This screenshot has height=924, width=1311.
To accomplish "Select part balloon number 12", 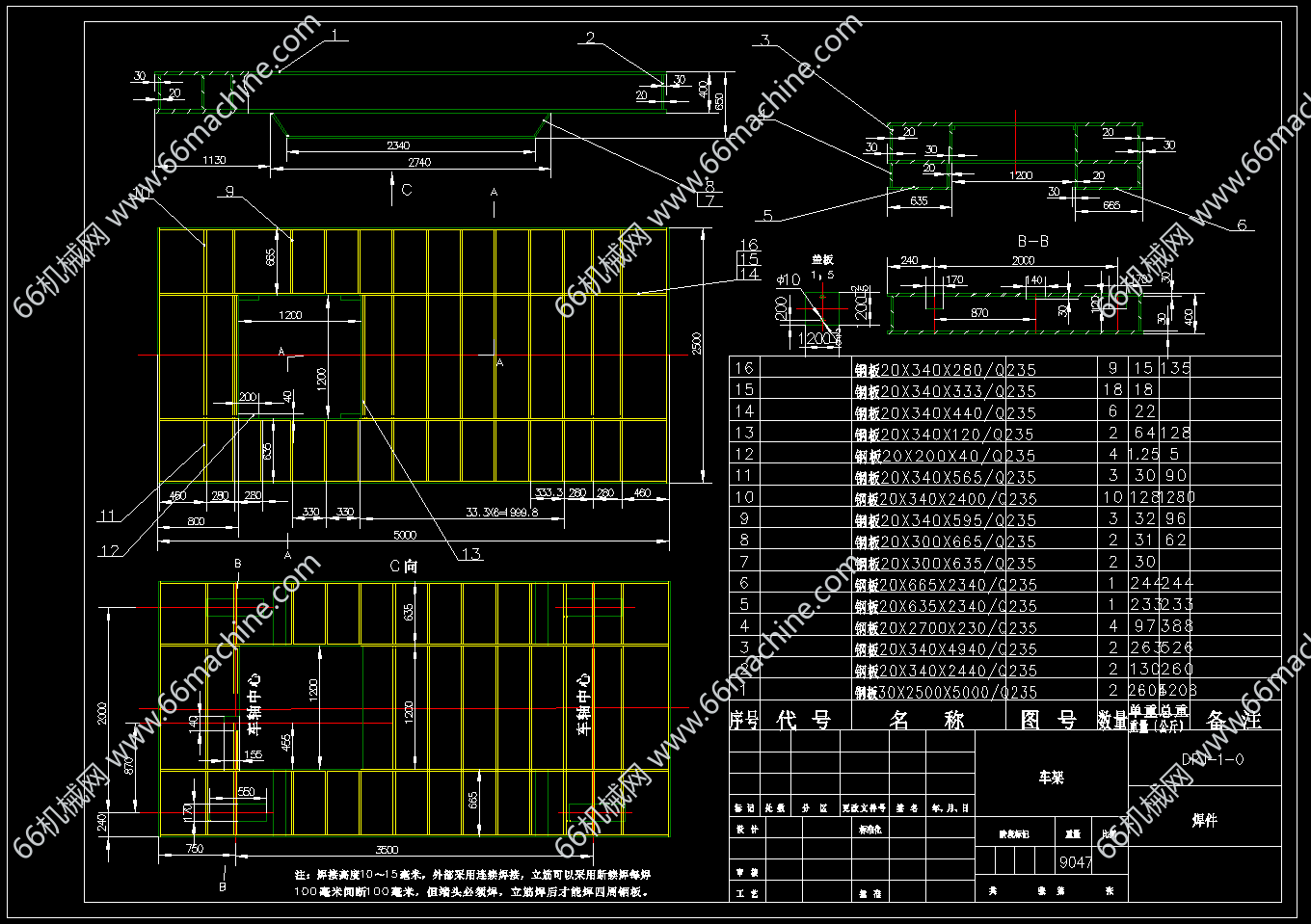I will click(110, 551).
